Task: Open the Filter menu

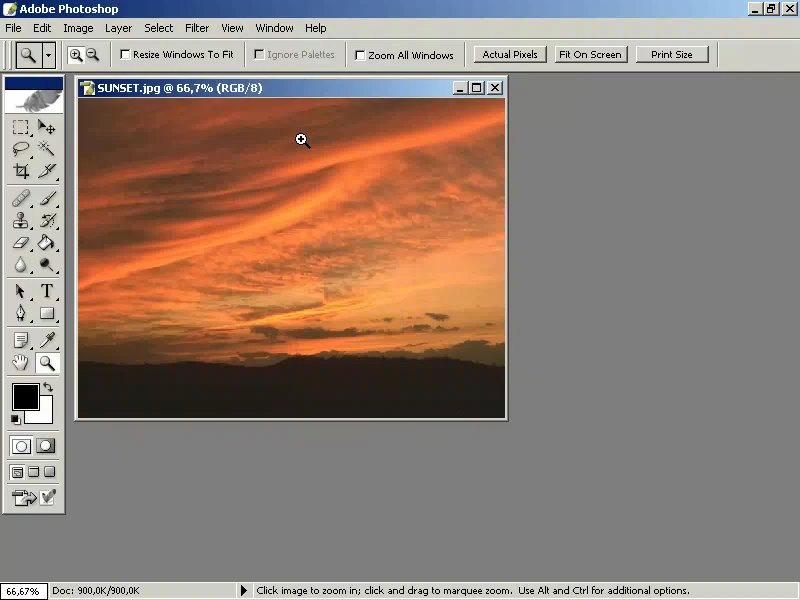Action: coord(197,28)
